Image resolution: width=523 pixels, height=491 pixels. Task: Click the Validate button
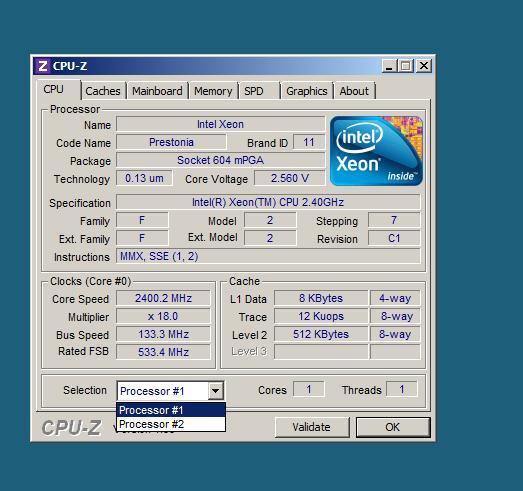(x=312, y=427)
